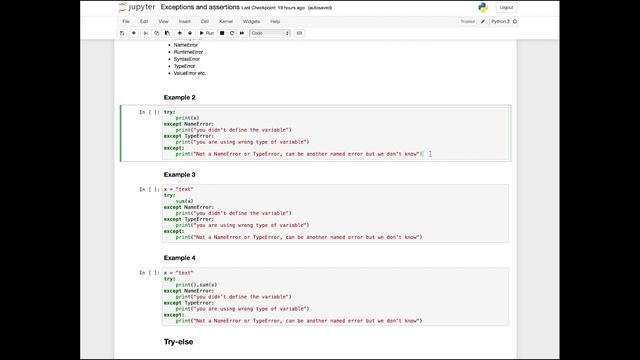Click the Trusted notebook indicator

(x=467, y=21)
